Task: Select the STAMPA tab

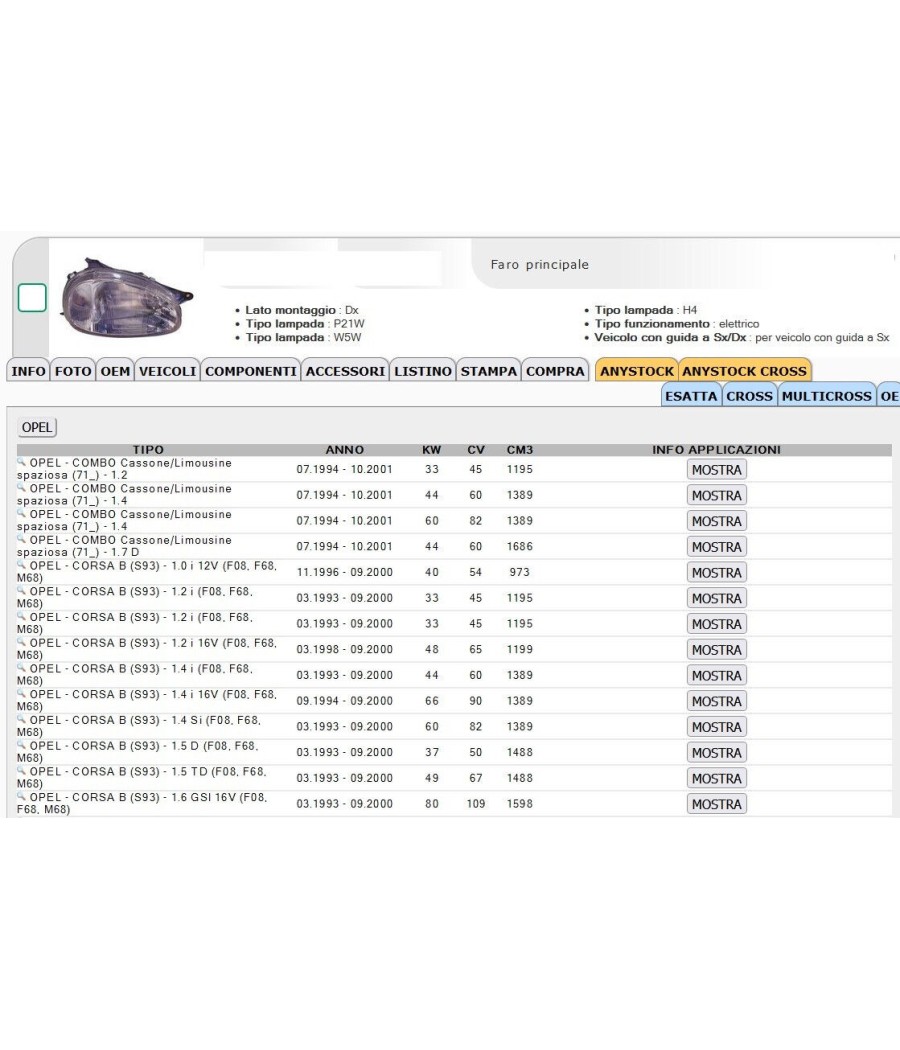Action: tap(488, 371)
